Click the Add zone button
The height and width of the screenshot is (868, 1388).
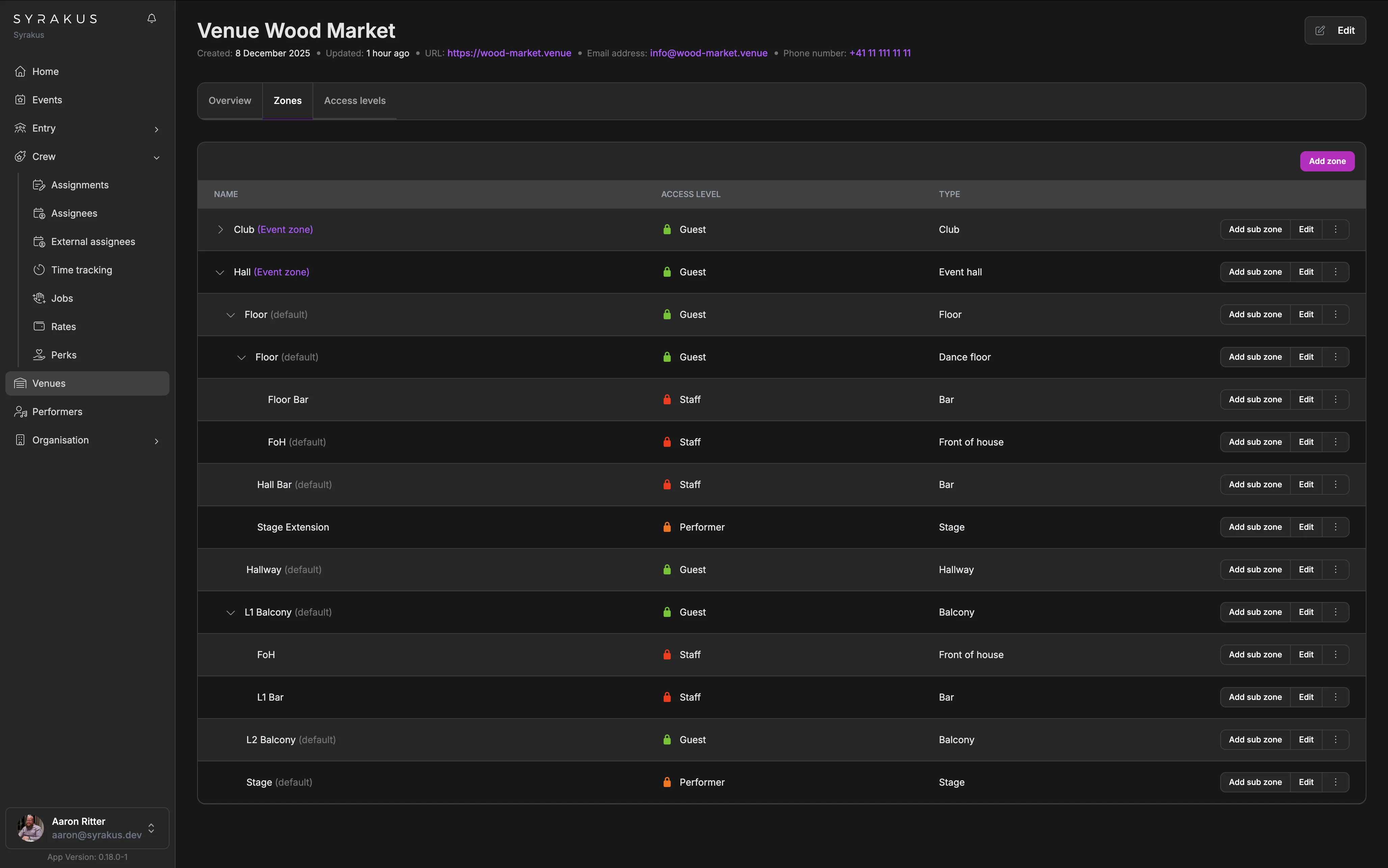1327,161
